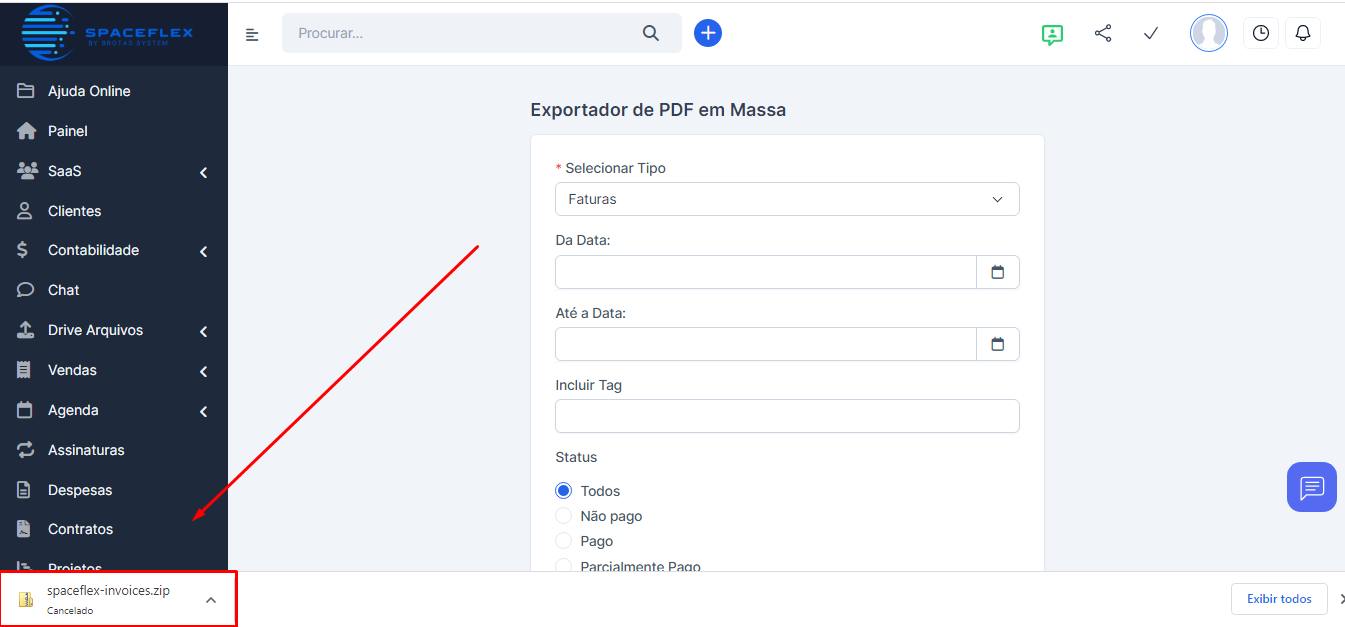The image size is (1345, 627).
Task: Choose the Pago status radio button
Action: point(564,541)
